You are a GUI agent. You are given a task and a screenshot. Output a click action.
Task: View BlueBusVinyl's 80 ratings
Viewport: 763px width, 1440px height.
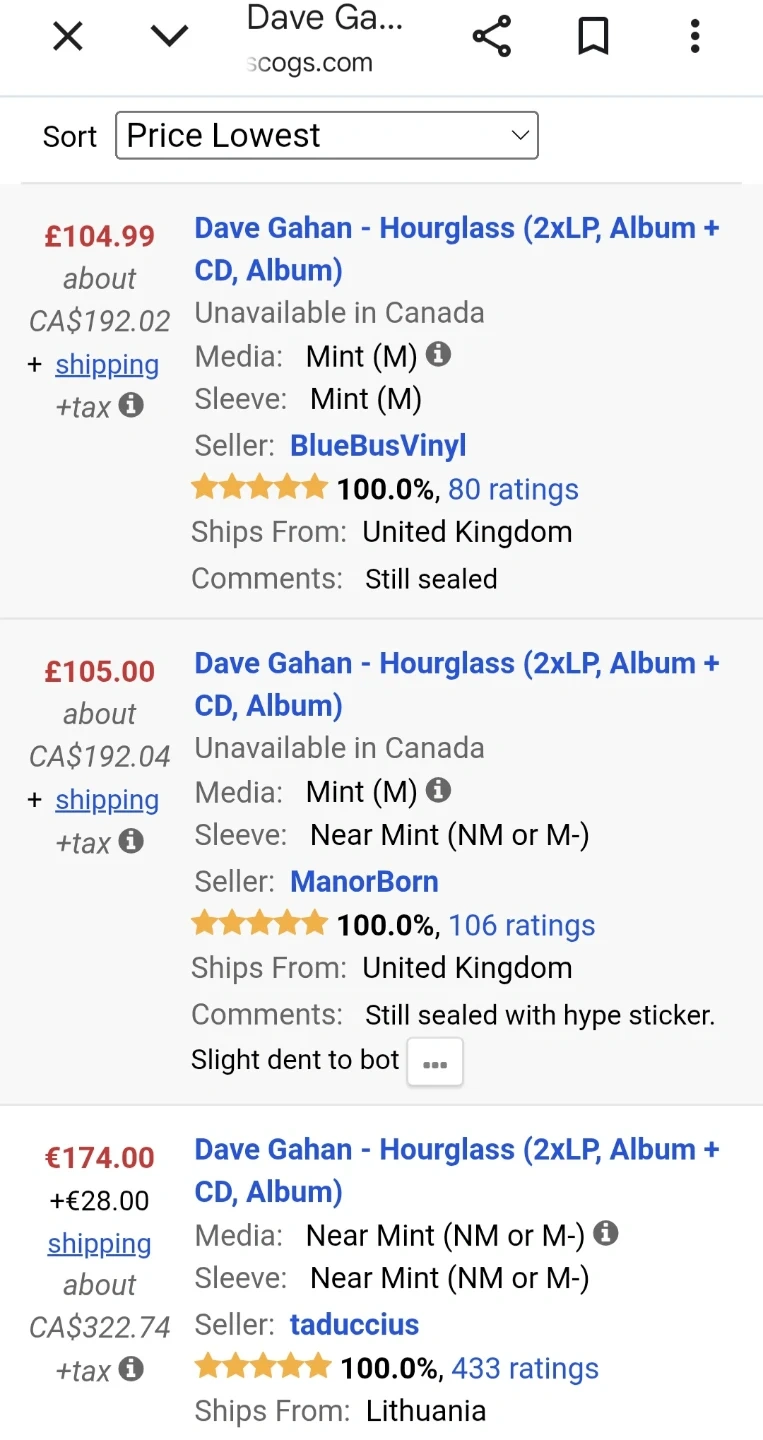click(x=513, y=489)
